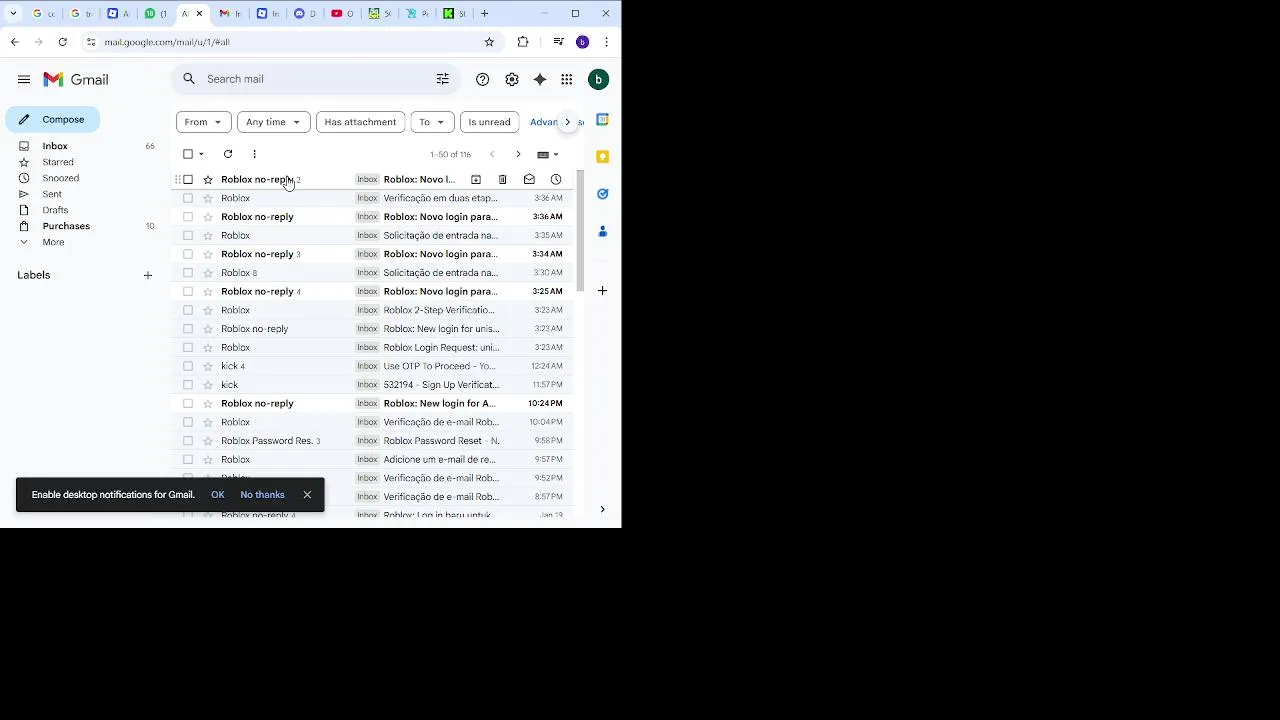Check the hovered top Roblox no-reply email
The height and width of the screenshot is (720, 1280).
tap(188, 180)
